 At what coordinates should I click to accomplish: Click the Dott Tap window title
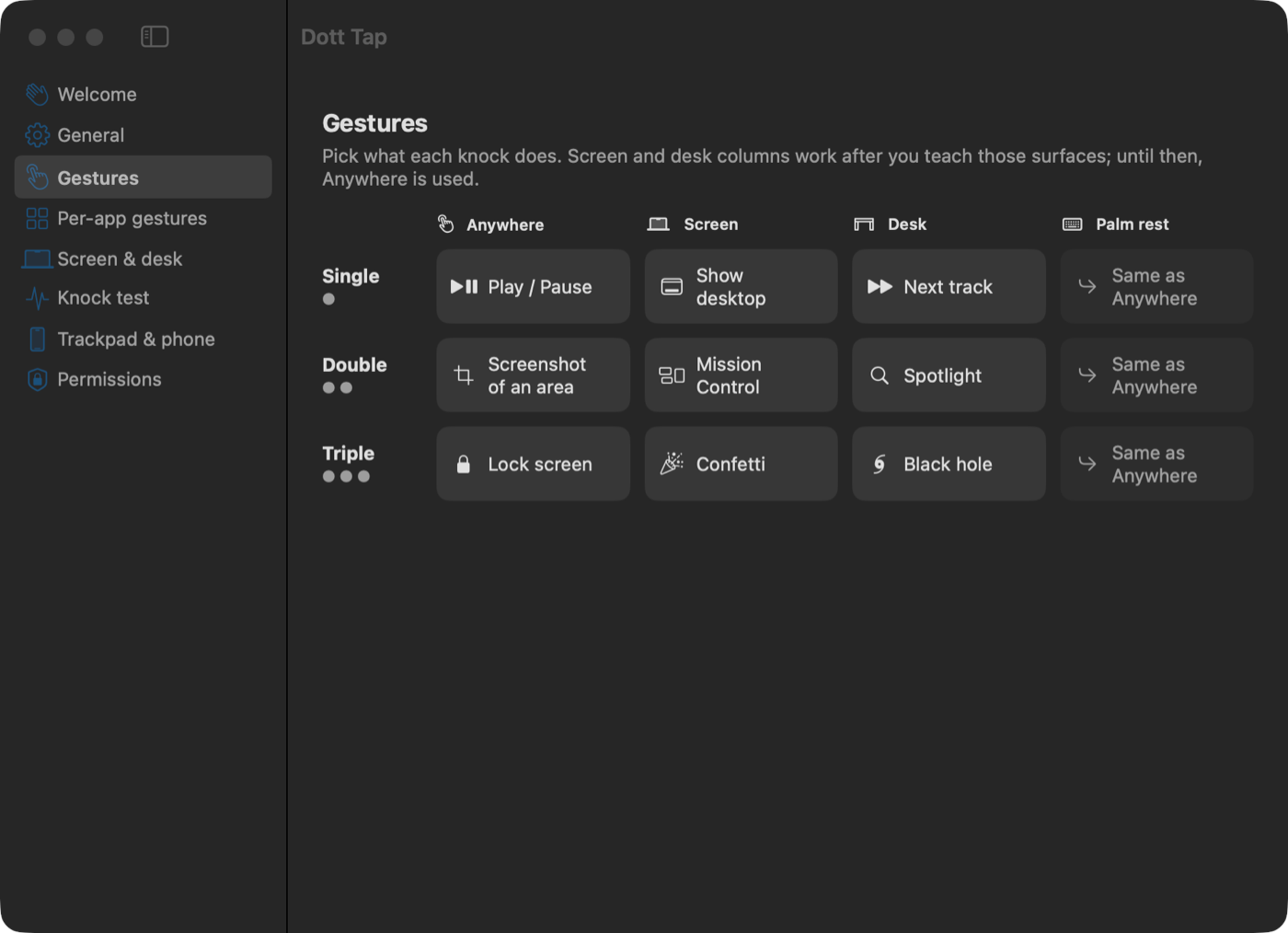click(x=344, y=37)
